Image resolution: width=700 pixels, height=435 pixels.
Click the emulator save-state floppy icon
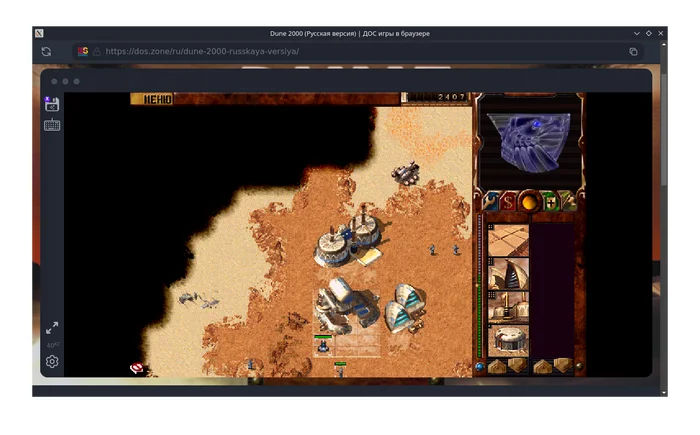pos(52,104)
